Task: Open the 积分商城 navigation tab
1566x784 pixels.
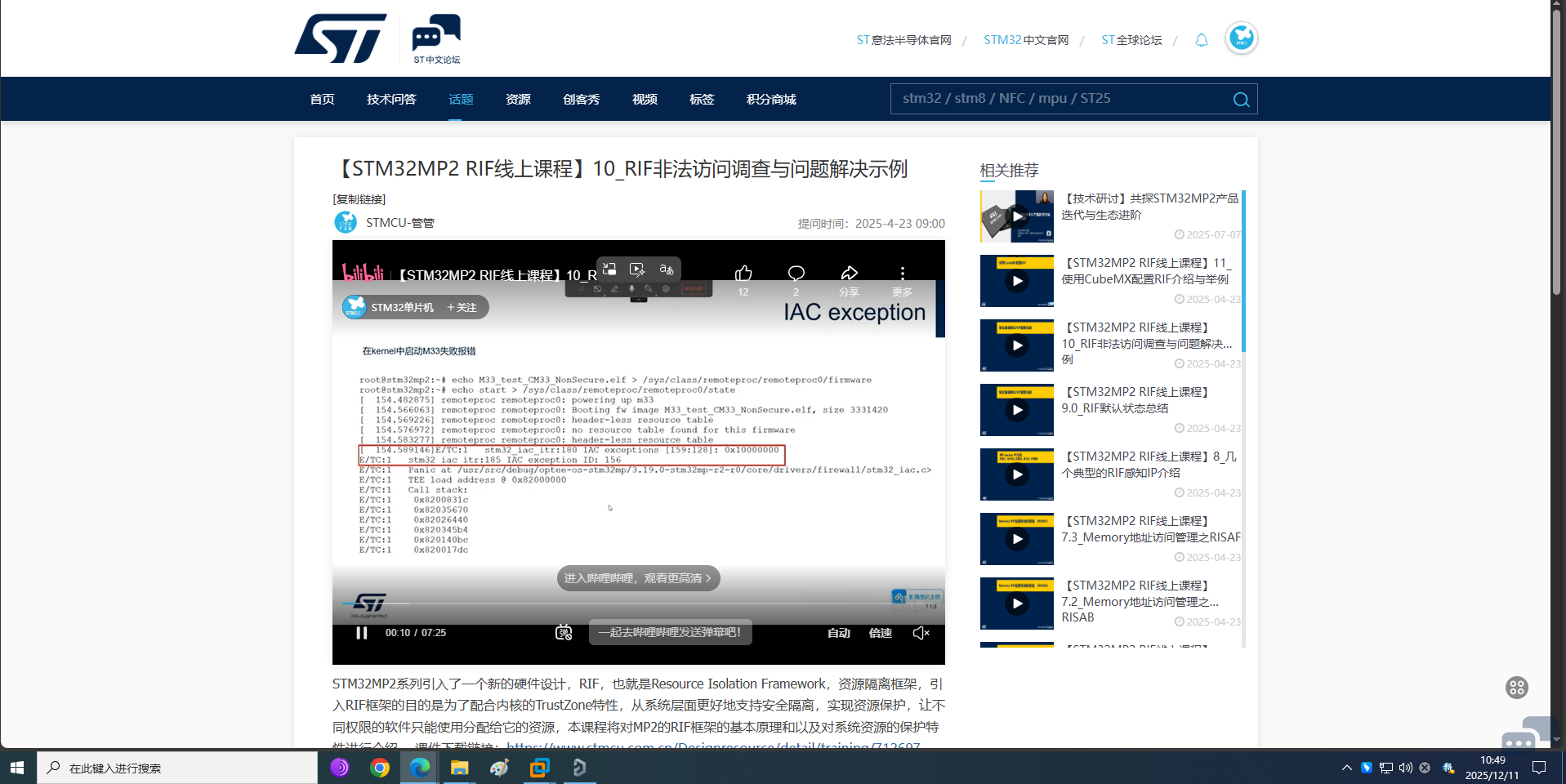Action: pyautogui.click(x=770, y=100)
